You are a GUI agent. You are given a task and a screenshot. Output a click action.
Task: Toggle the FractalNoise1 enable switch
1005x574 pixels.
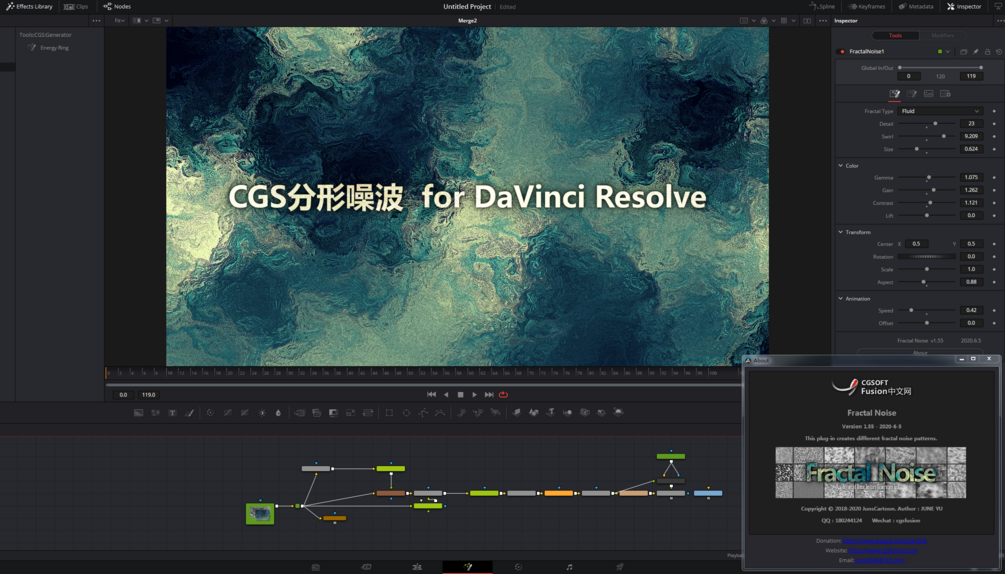pyautogui.click(x=842, y=52)
